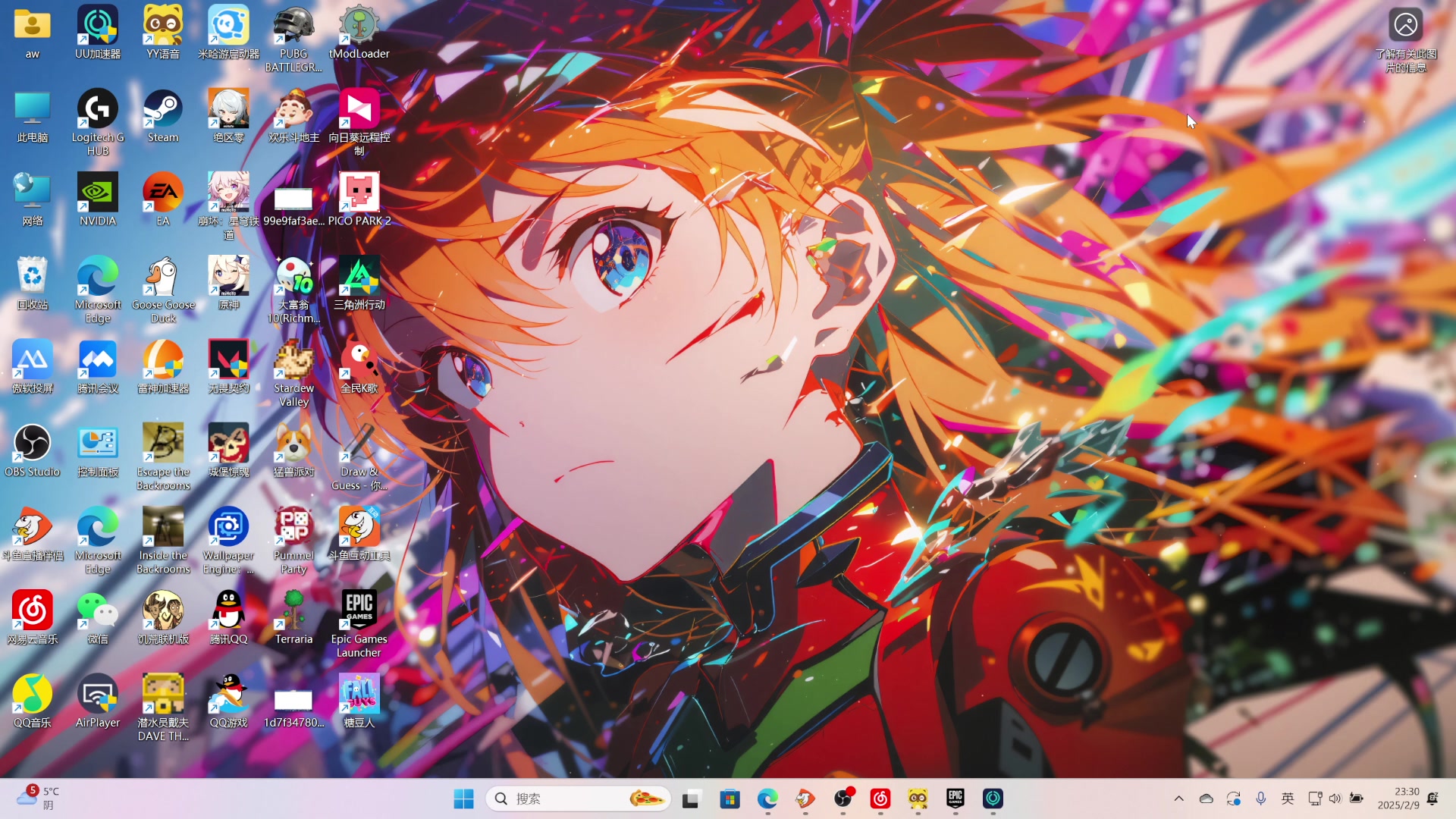
Task: Select the EA app desktop icon
Action: coord(163,199)
